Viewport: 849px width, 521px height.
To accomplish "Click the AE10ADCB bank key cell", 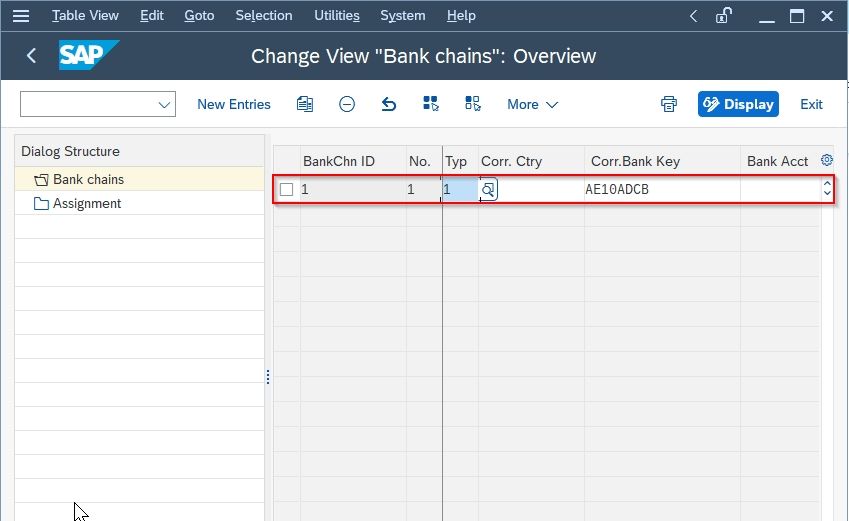I will pos(662,190).
